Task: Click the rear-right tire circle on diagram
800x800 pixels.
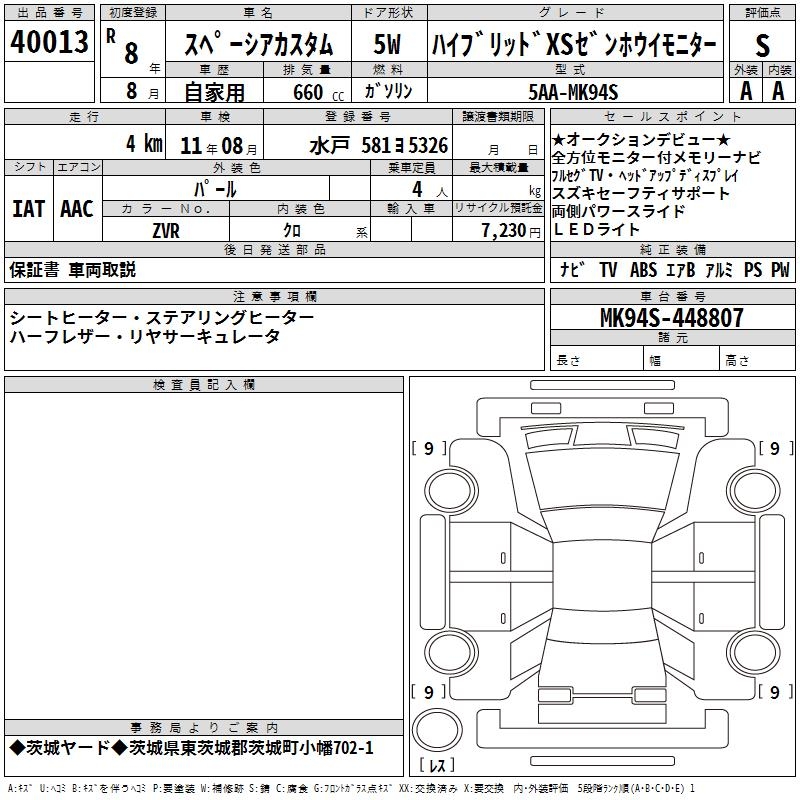Action: [x=754, y=653]
